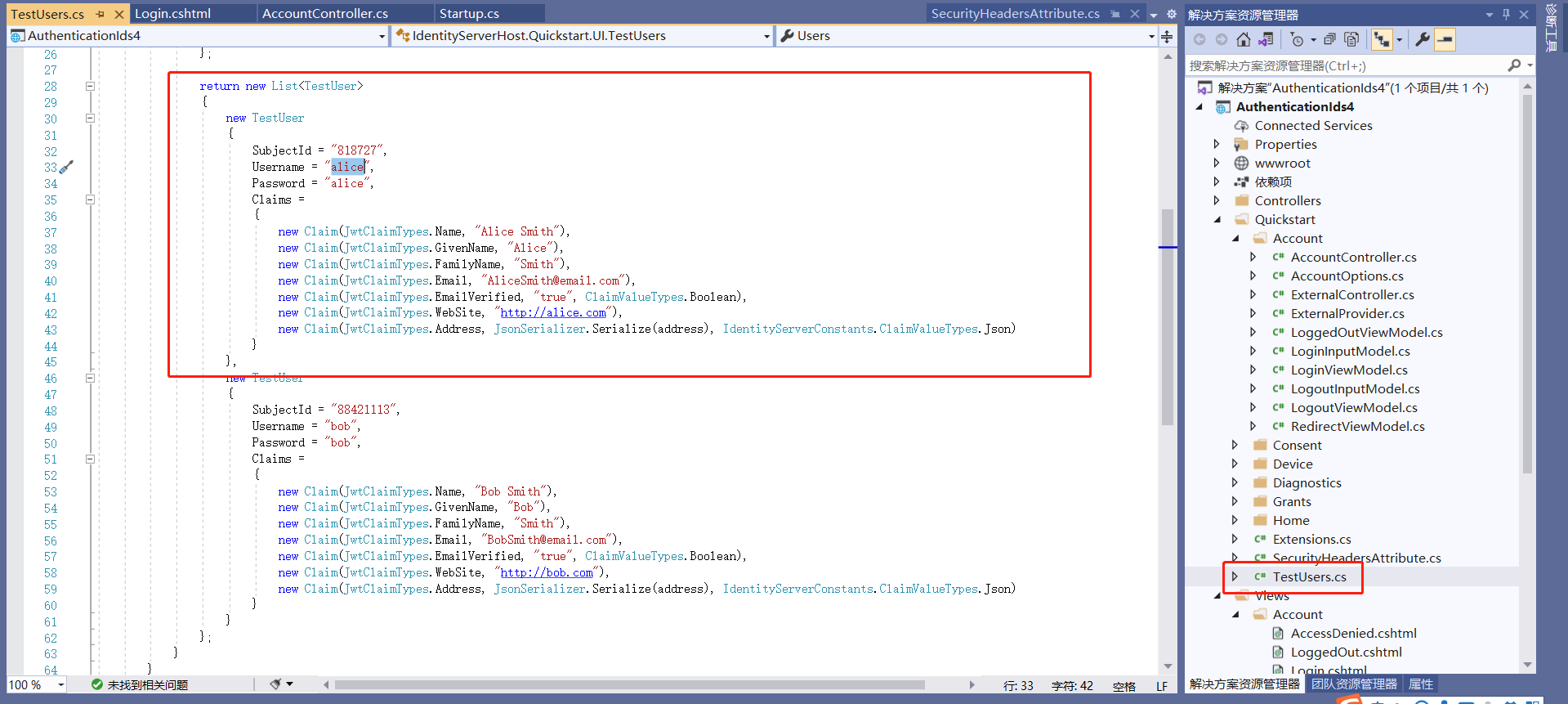
Task: Click the http://bob.com link in code
Action: [547, 572]
